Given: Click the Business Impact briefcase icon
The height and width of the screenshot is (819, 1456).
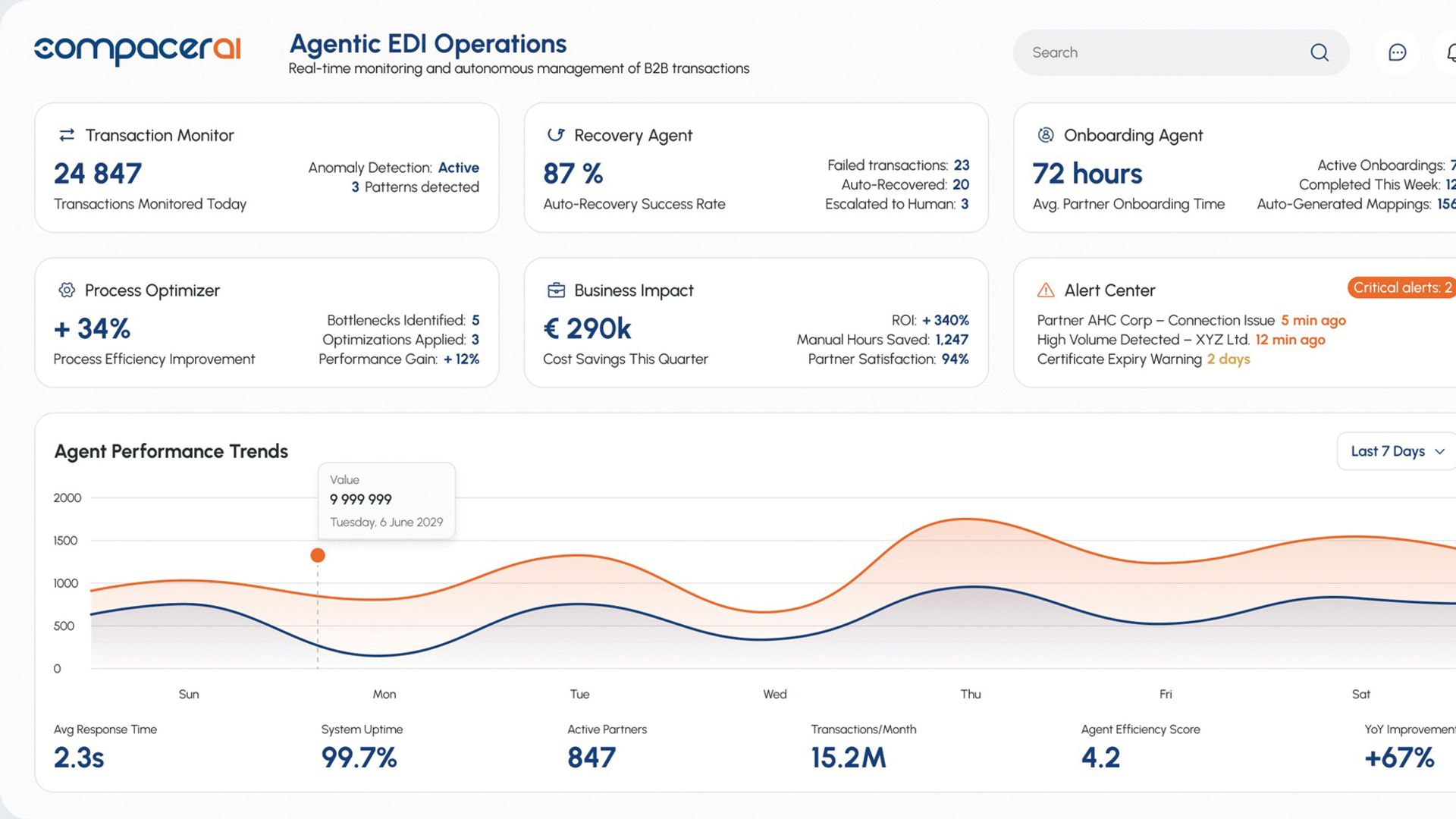Looking at the screenshot, I should click(556, 290).
